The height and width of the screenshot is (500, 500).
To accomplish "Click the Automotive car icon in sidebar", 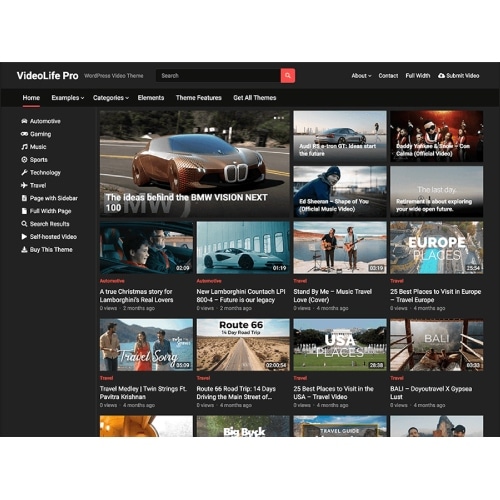I will coord(24,121).
